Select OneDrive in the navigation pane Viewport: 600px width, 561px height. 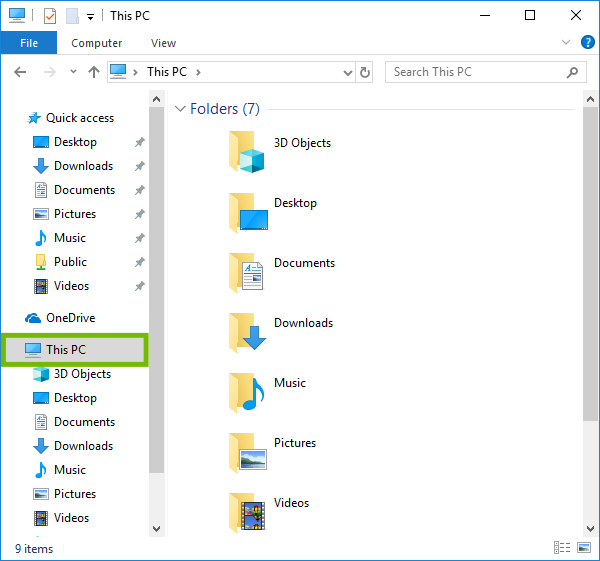70,318
